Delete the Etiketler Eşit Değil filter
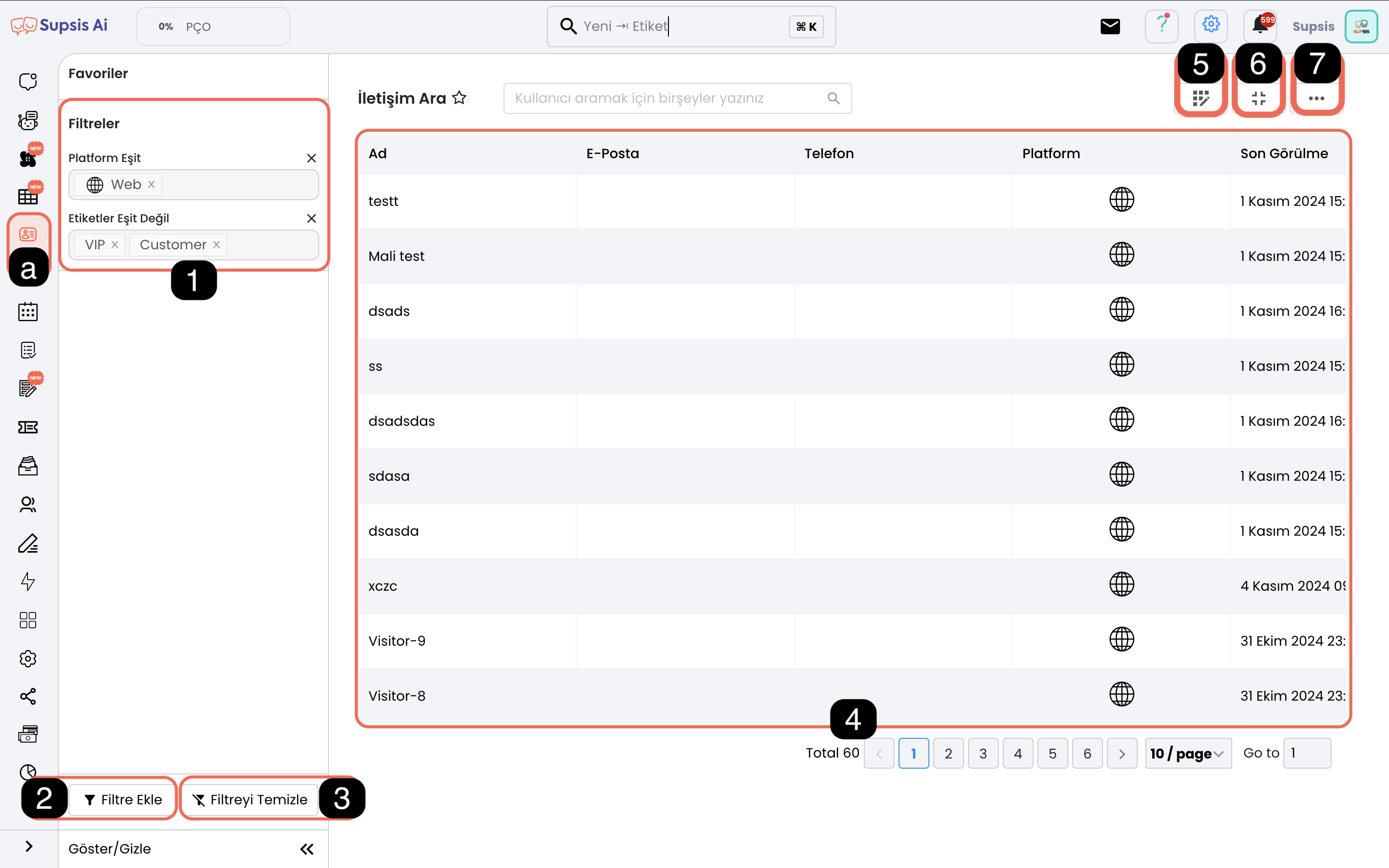 pos(311,218)
